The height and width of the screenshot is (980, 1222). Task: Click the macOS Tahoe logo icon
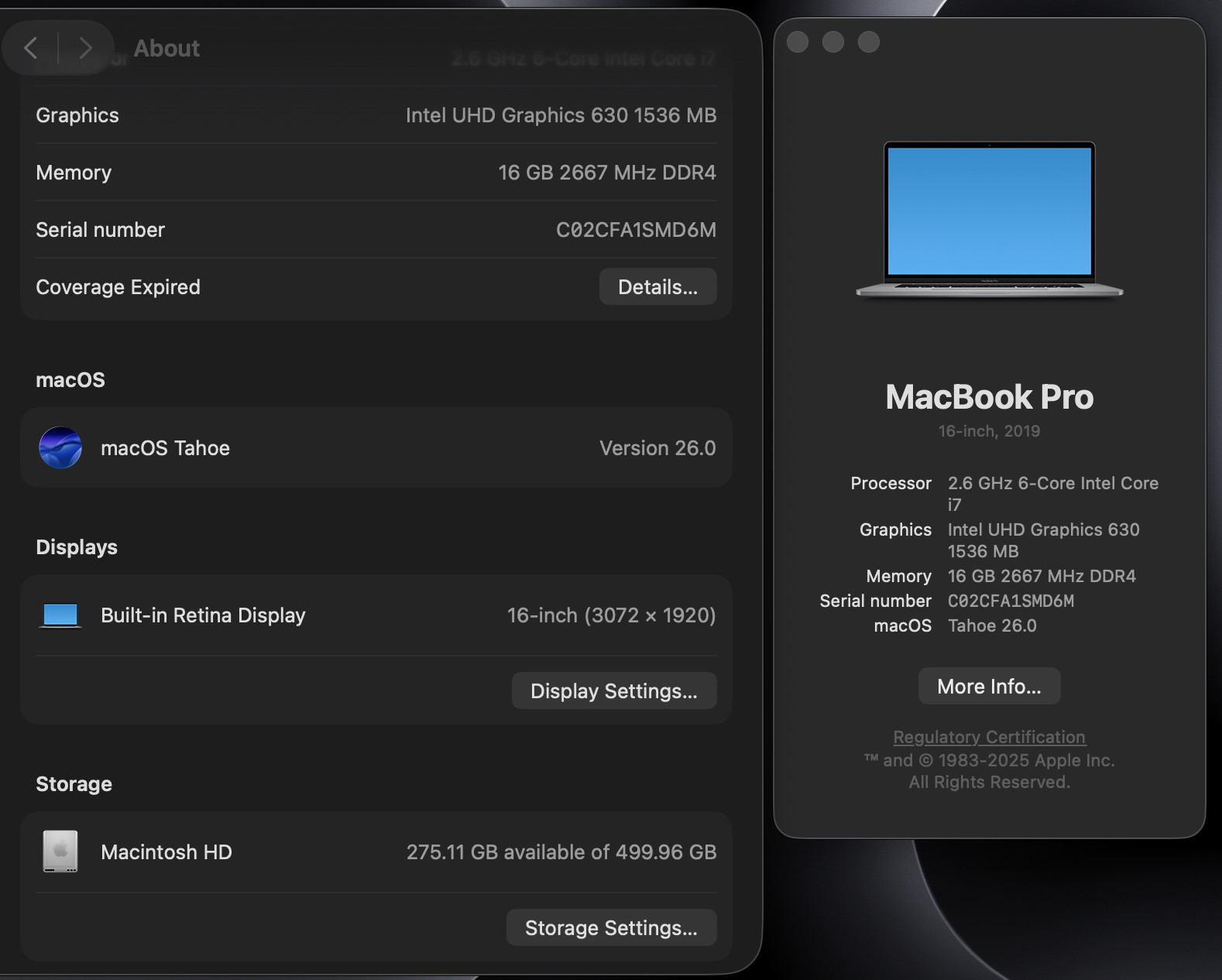(x=60, y=447)
